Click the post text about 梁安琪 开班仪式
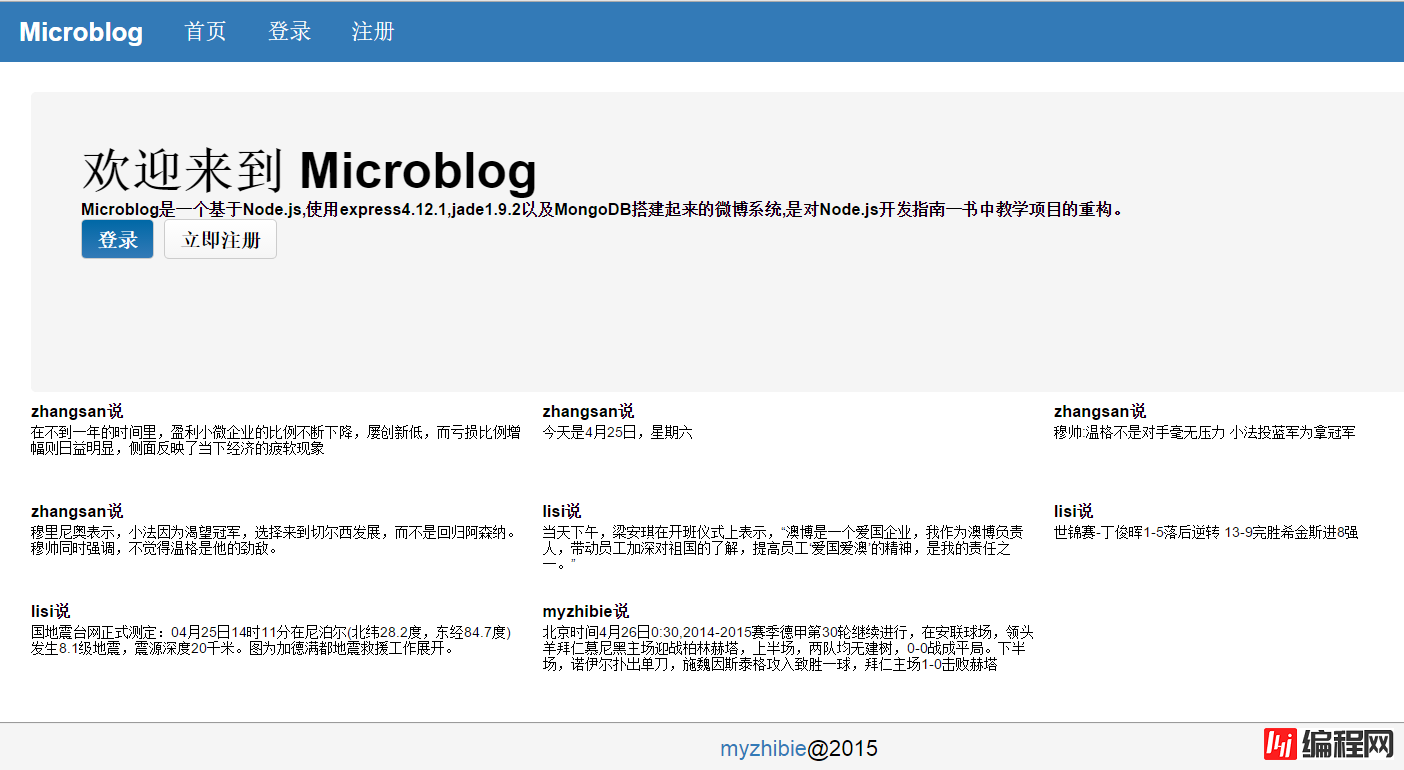Screen dimensions: 1404x770 pyautogui.click(x=783, y=548)
